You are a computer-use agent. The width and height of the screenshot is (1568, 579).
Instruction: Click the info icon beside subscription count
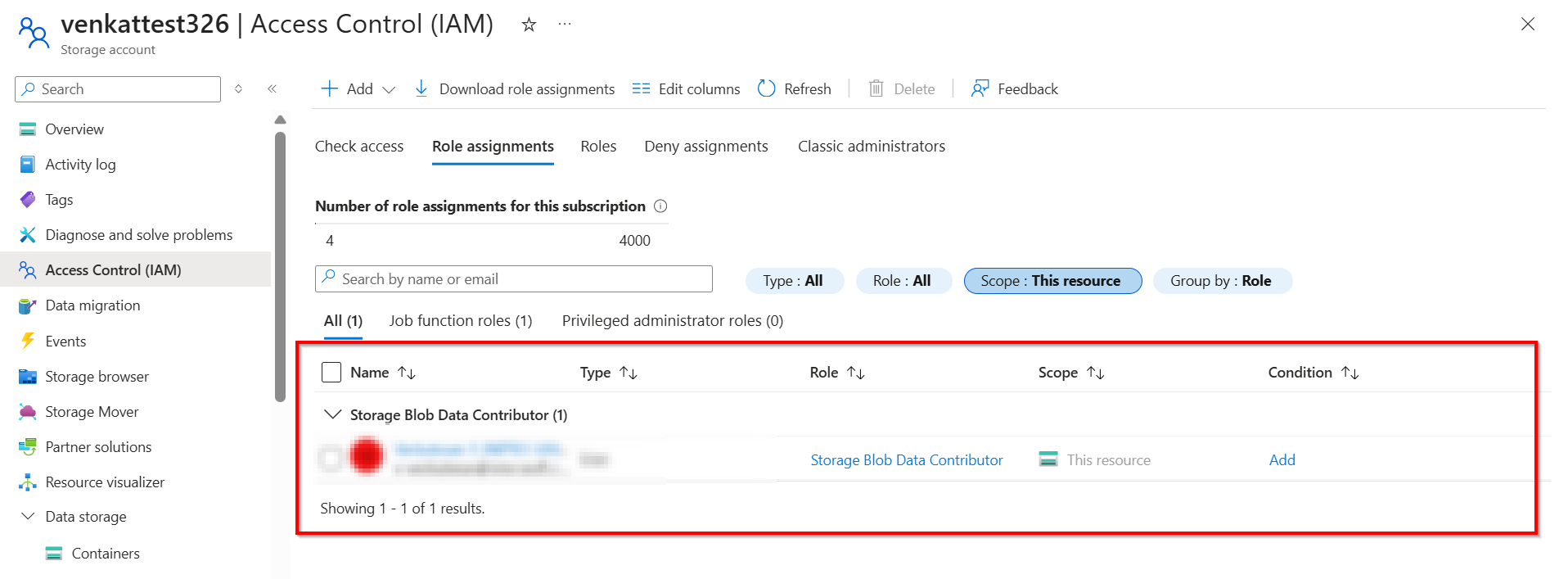tap(660, 206)
